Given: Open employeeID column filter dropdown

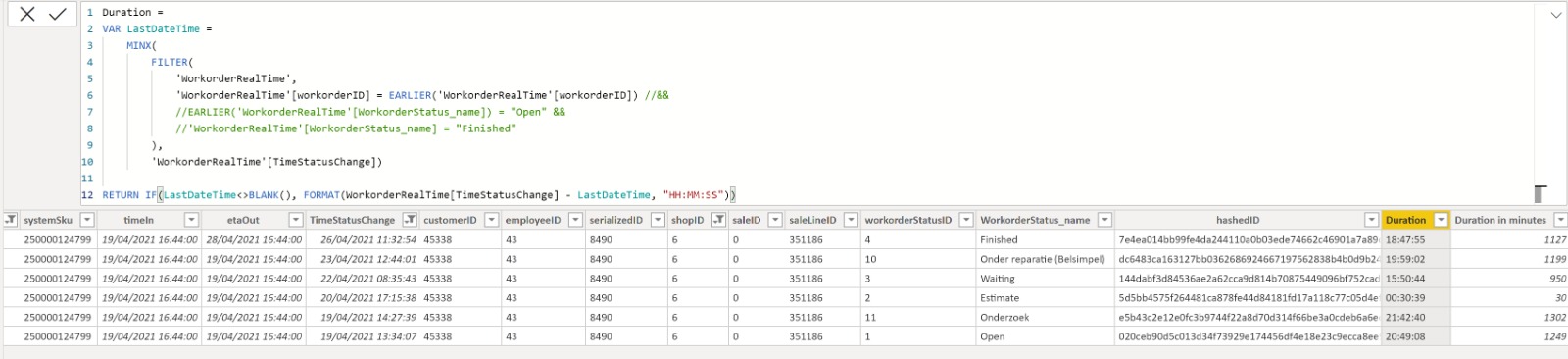Looking at the screenshot, I should 575,220.
